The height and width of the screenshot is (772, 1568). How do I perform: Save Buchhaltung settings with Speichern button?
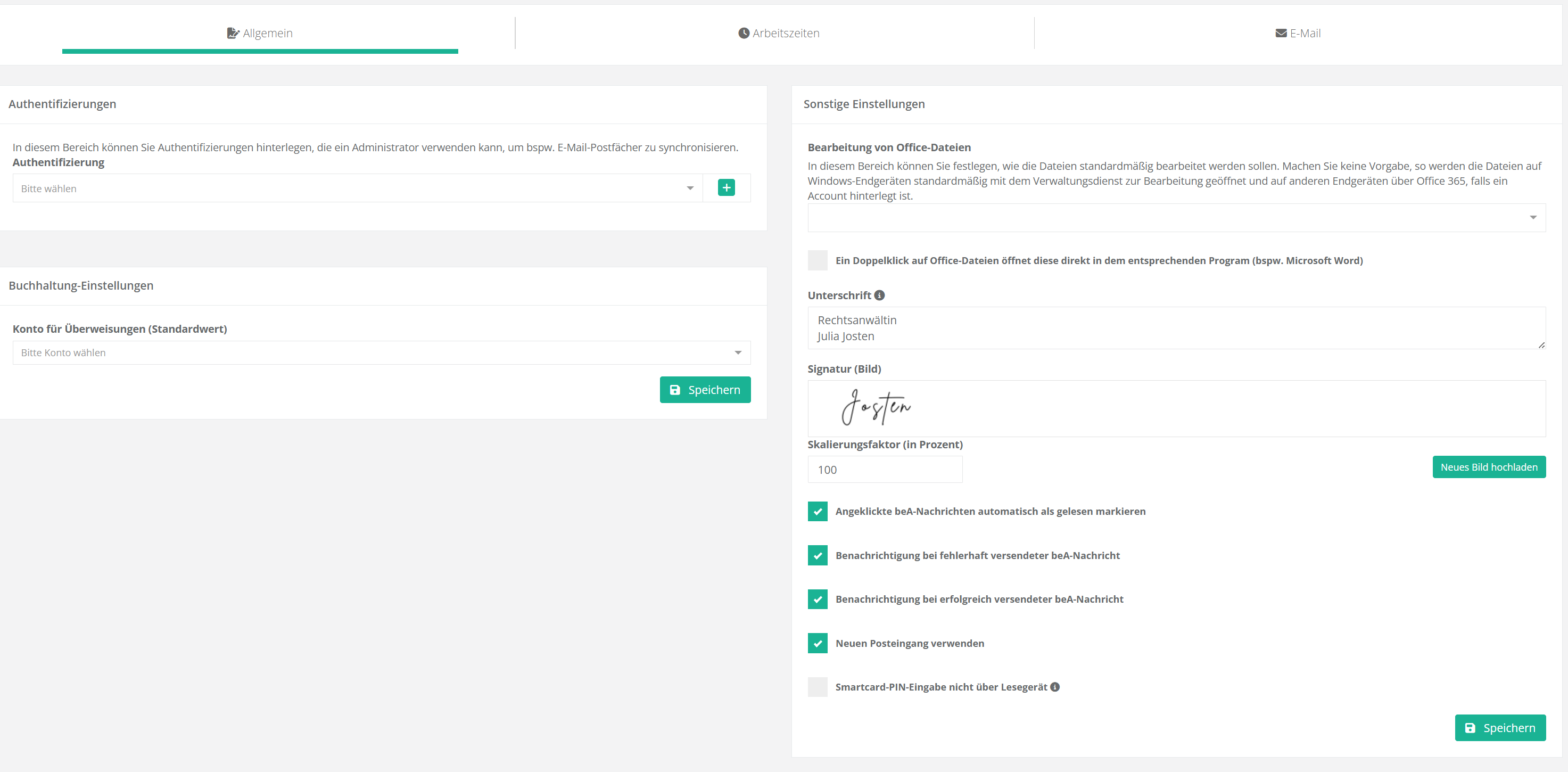coord(705,390)
